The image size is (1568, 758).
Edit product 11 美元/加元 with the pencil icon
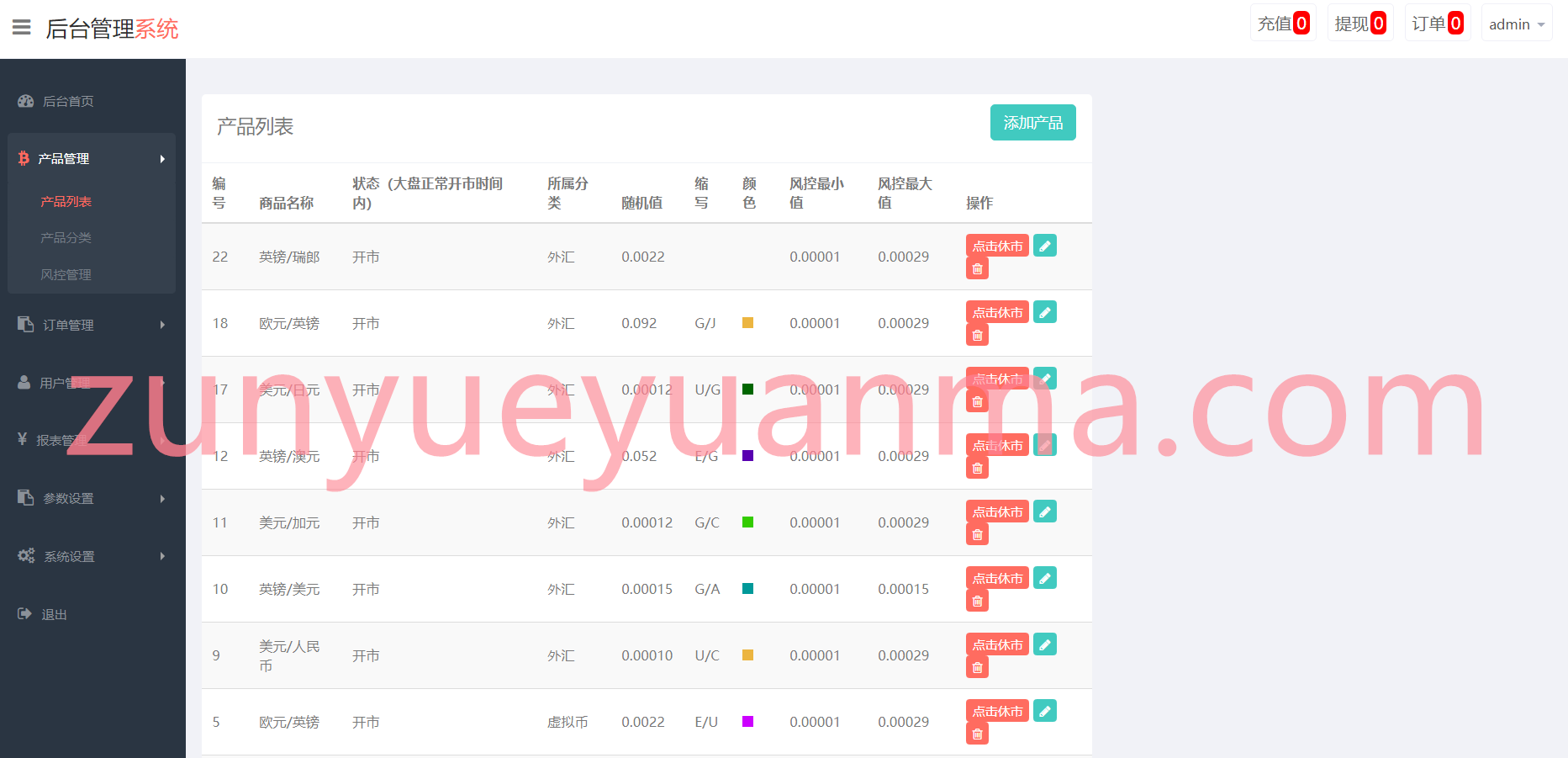click(x=1045, y=512)
